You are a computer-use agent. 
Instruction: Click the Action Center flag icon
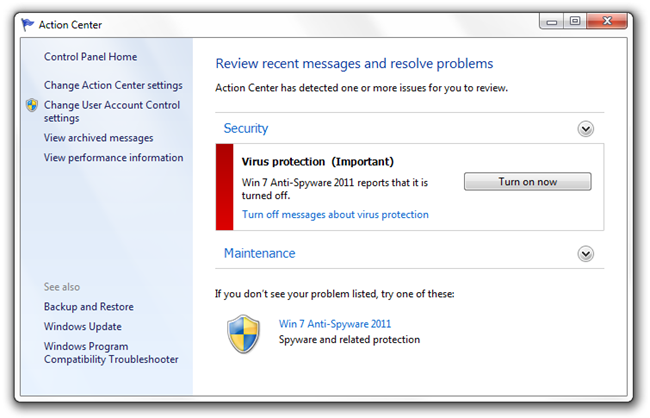point(27,25)
